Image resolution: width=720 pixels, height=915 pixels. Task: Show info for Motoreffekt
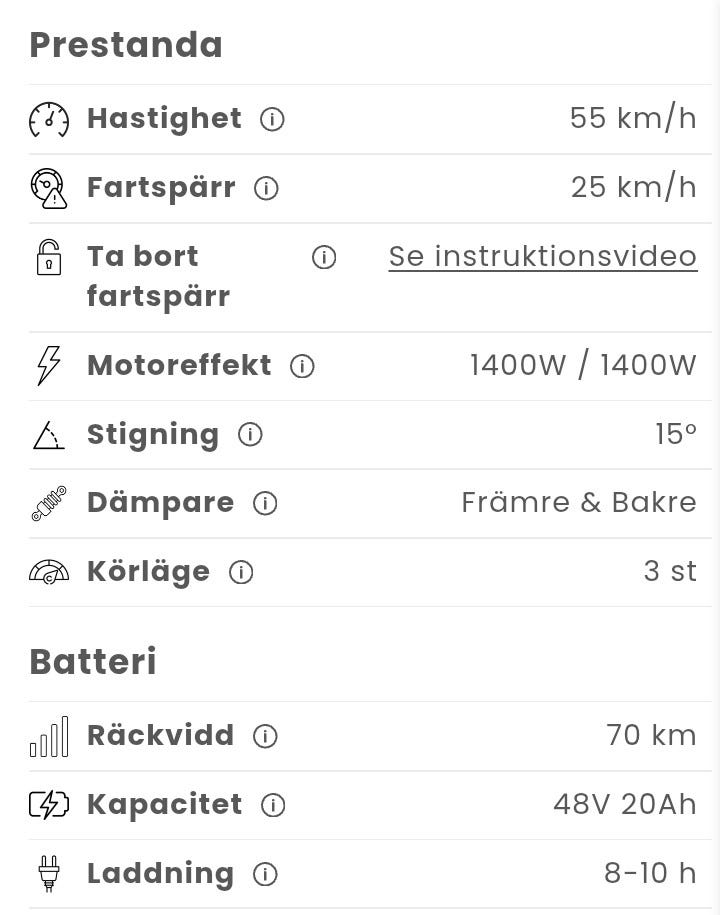(302, 367)
